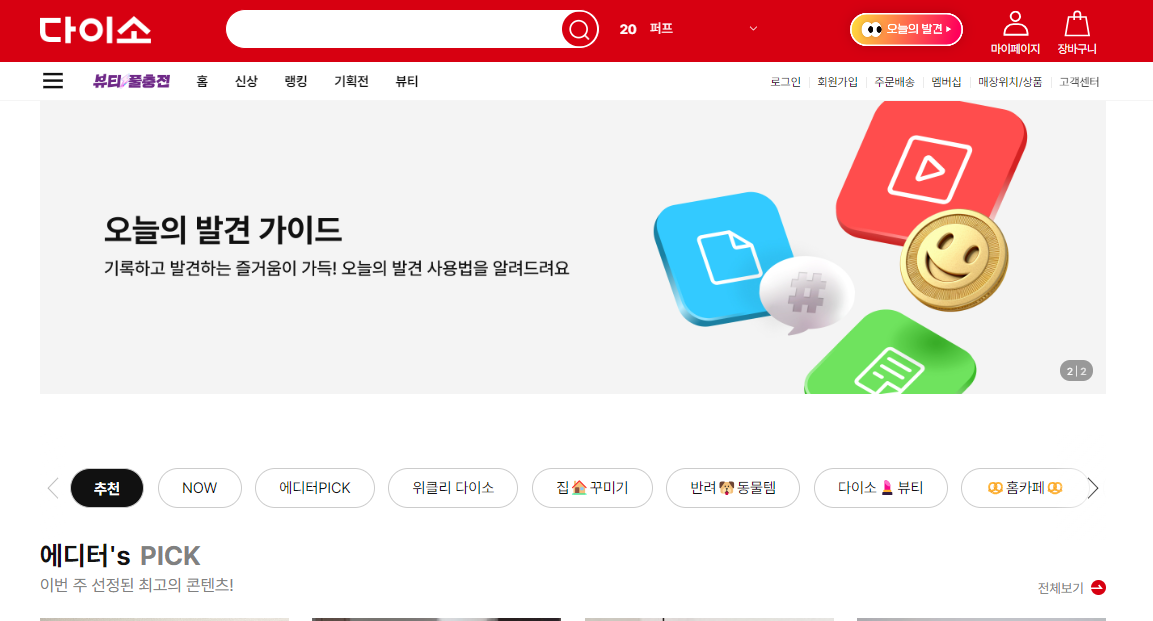Click the left arrow beside 추천 pill
The image size is (1153, 621).
coord(52,487)
